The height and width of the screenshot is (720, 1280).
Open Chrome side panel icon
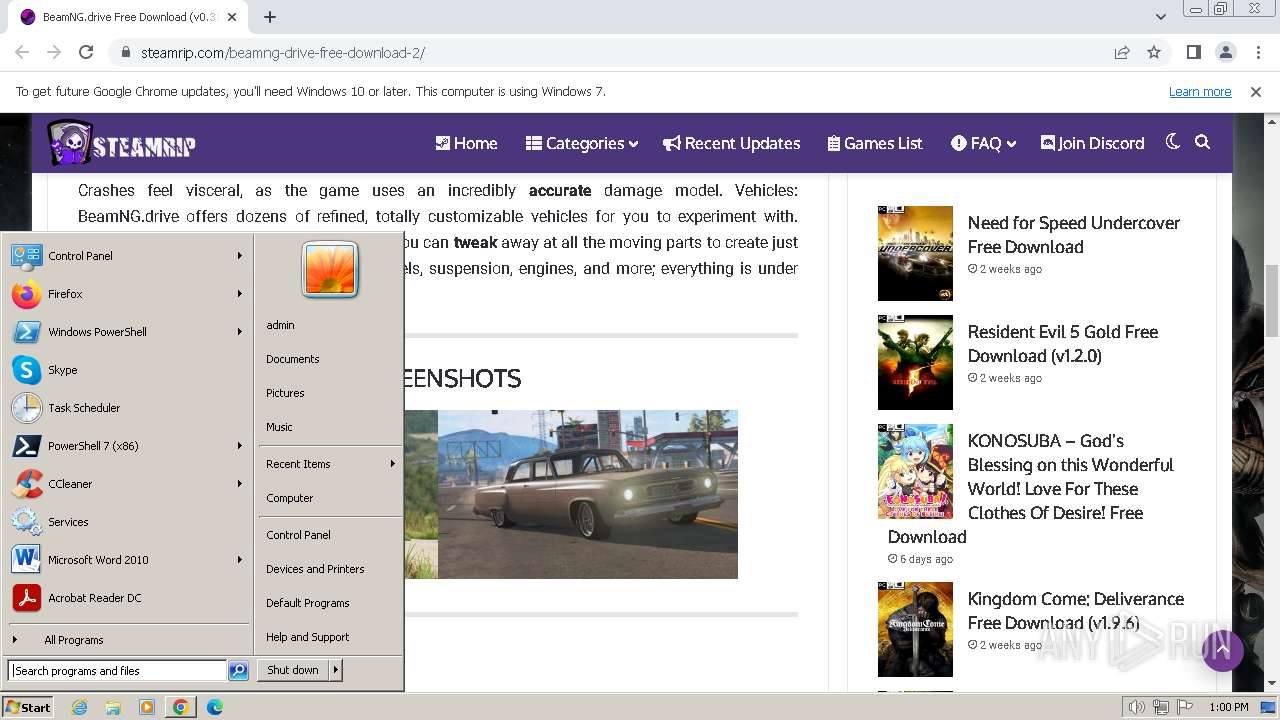(1193, 52)
